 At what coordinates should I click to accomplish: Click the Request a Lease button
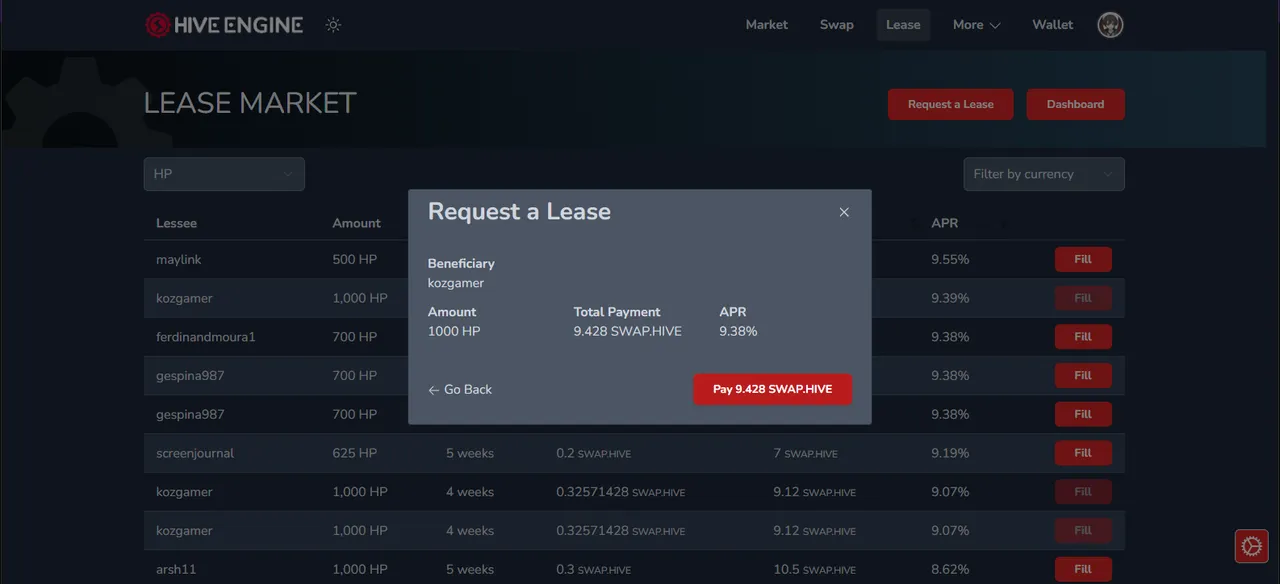(x=951, y=104)
